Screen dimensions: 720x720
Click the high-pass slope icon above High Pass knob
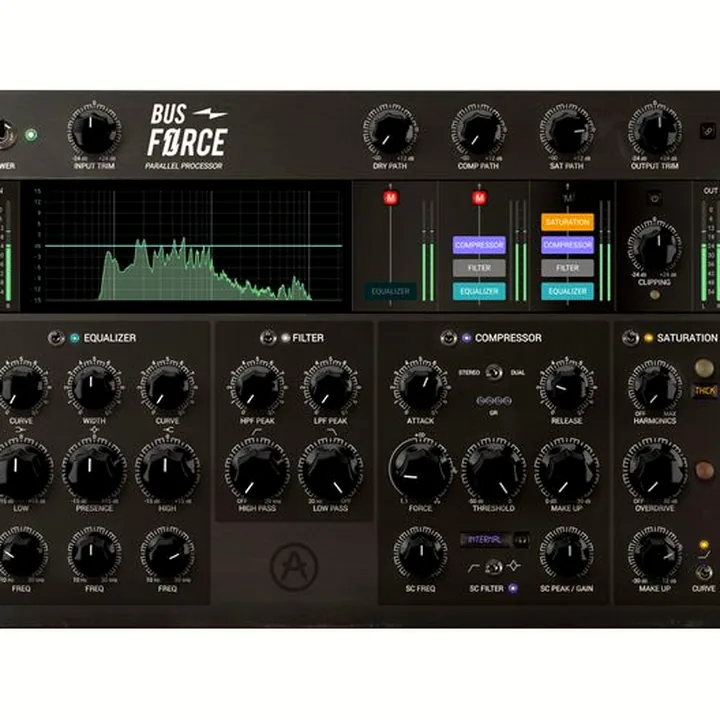(x=257, y=432)
